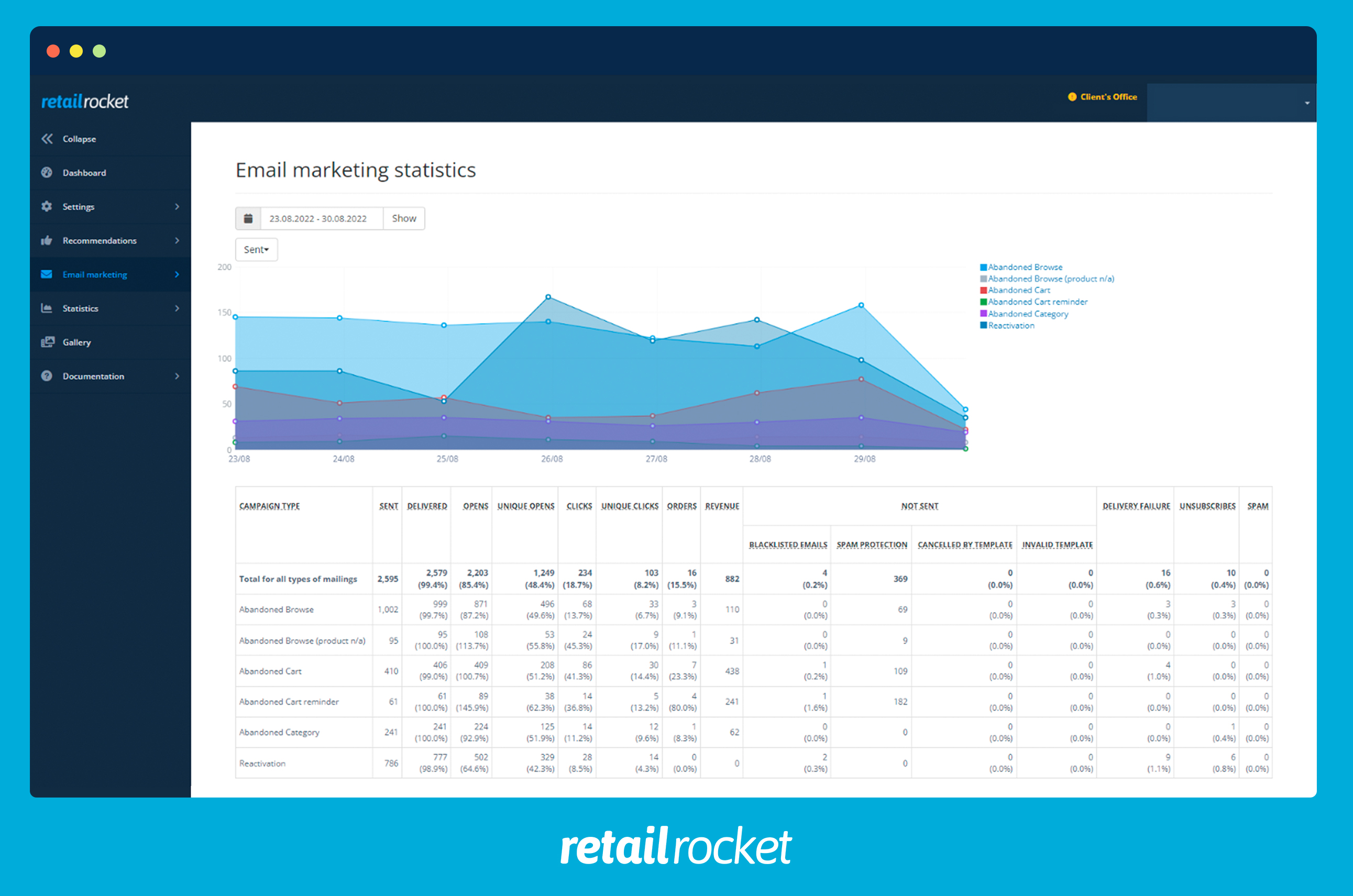Click the Dashboard gauge icon
The width and height of the screenshot is (1353, 896).
[x=47, y=173]
